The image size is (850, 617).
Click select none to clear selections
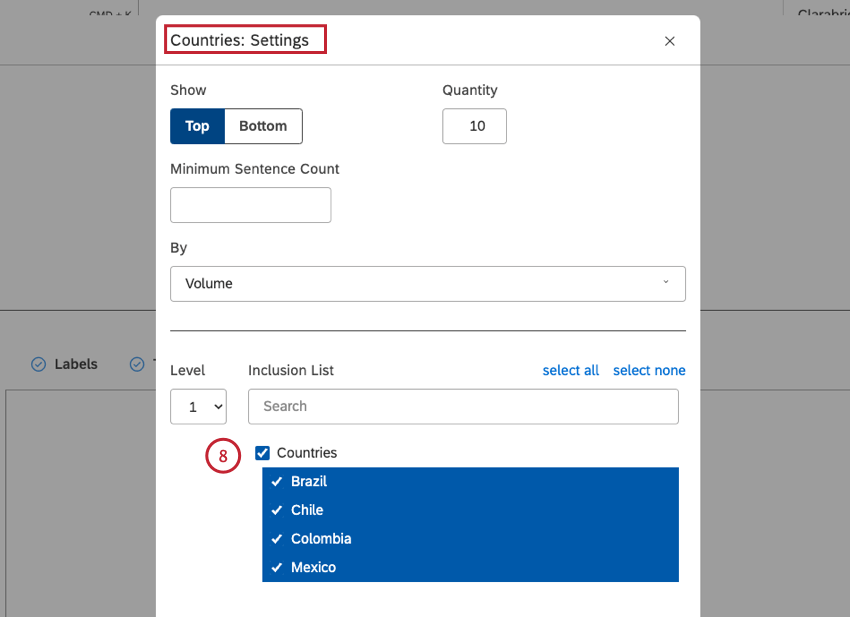click(x=648, y=370)
